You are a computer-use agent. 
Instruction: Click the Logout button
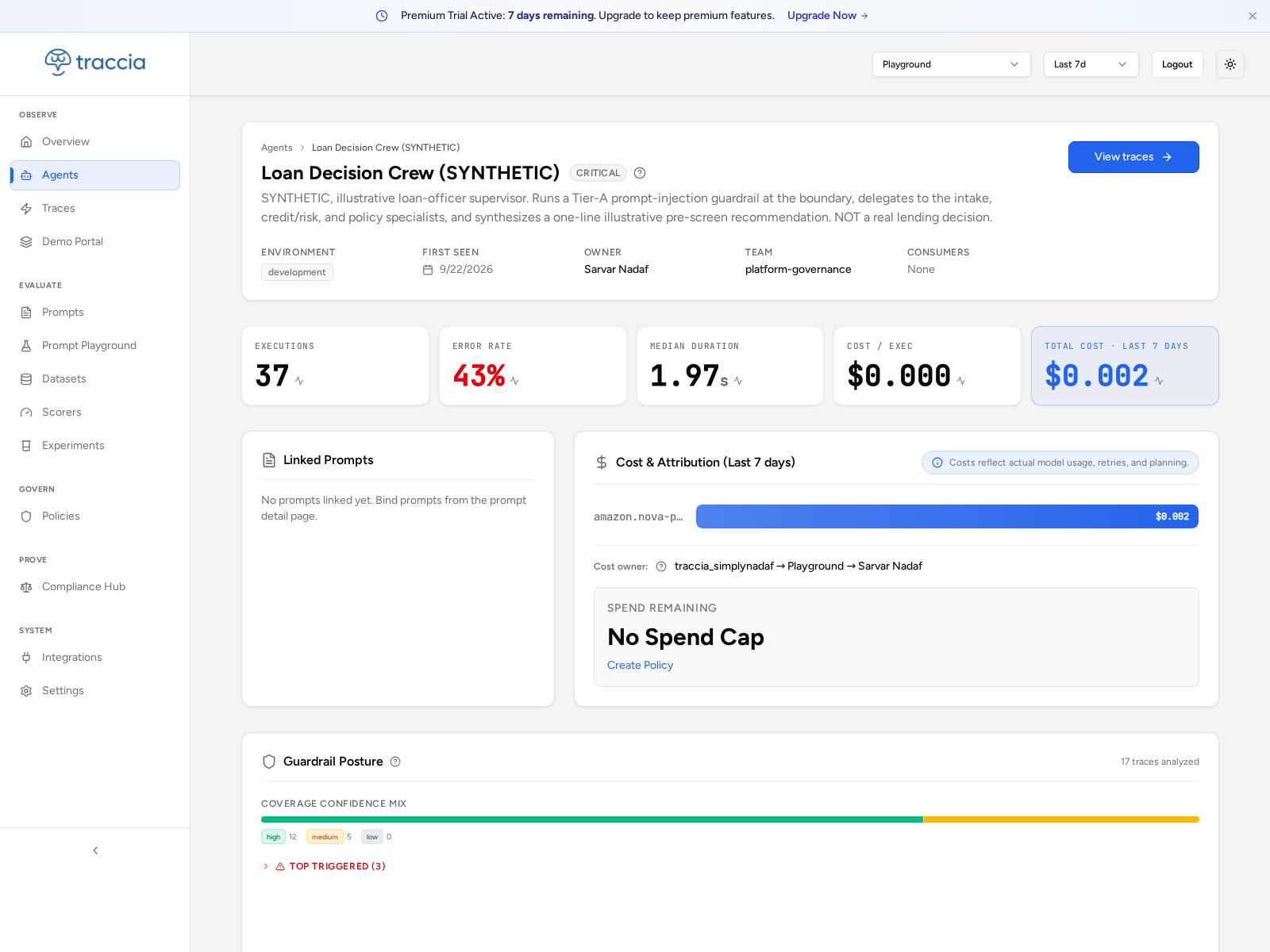tap(1176, 64)
